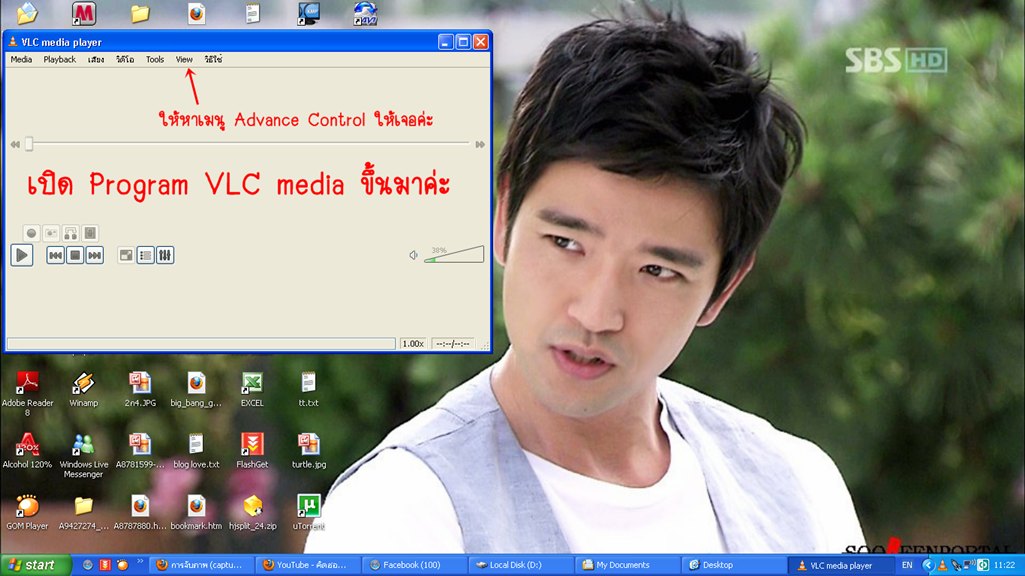
Task: Click the elapsed time display --:--/--:--
Action: [453, 343]
